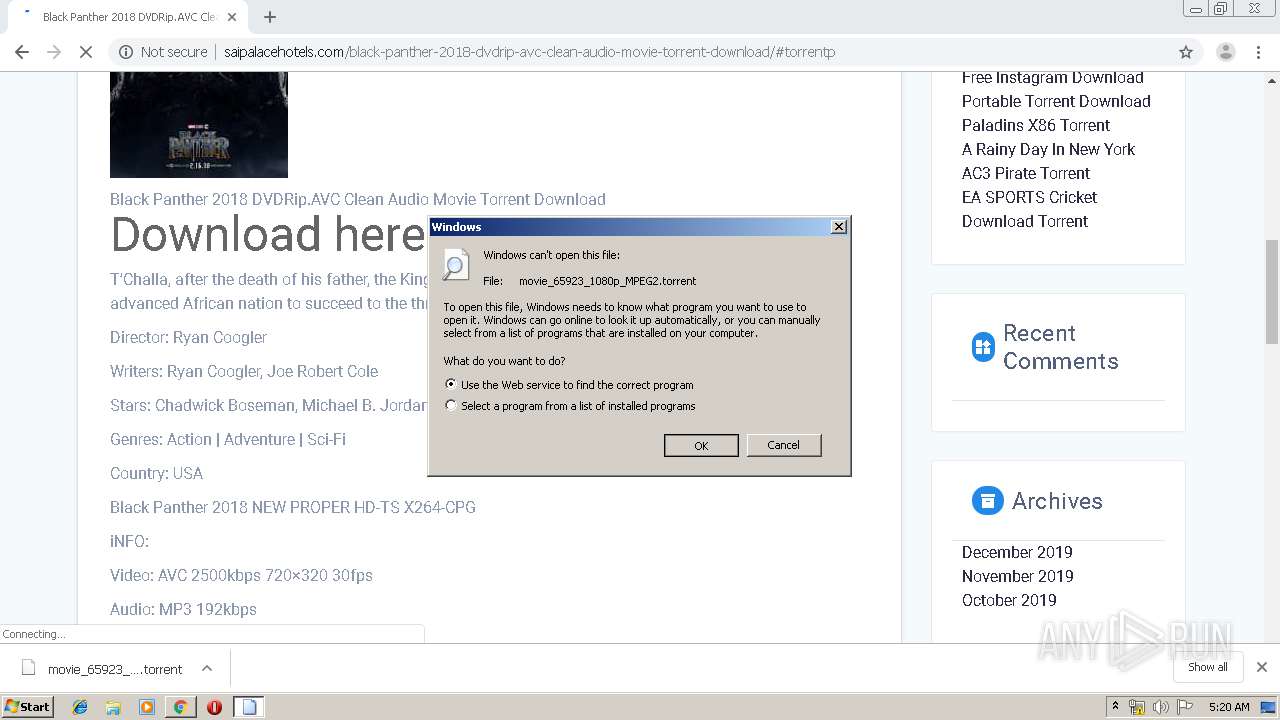
Task: Close the Black Panther tab
Action: [232, 17]
